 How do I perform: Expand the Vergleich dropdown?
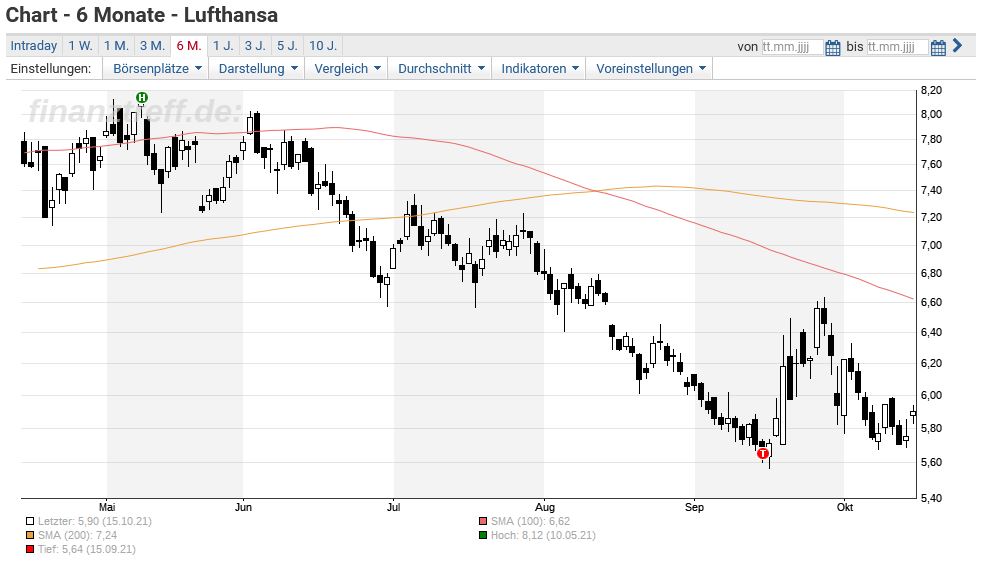point(347,69)
